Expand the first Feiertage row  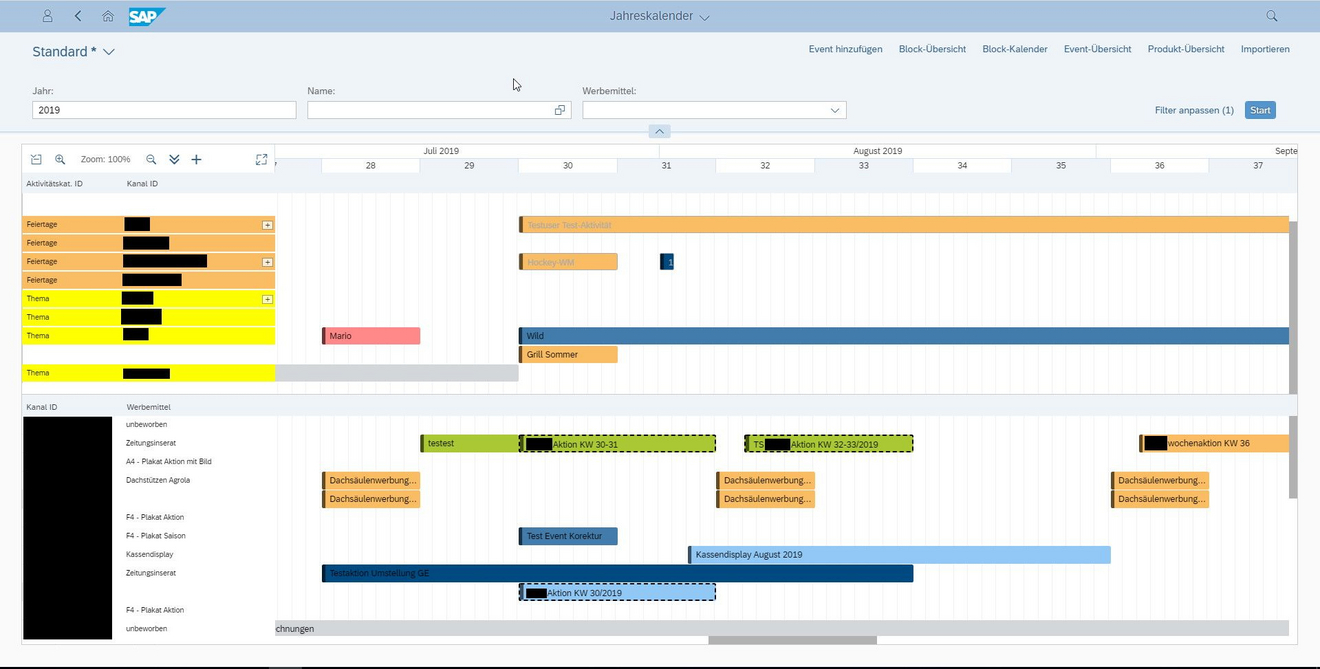(267, 225)
